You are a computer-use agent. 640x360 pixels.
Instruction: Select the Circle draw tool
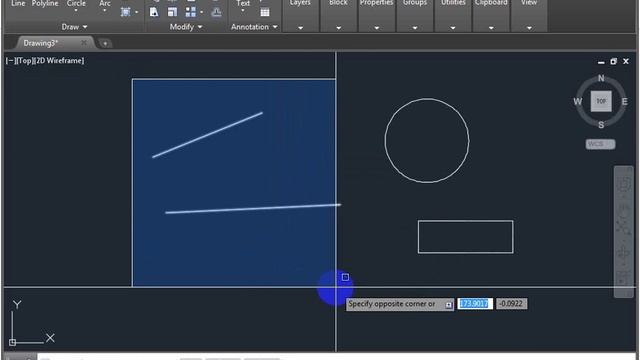point(76,4)
